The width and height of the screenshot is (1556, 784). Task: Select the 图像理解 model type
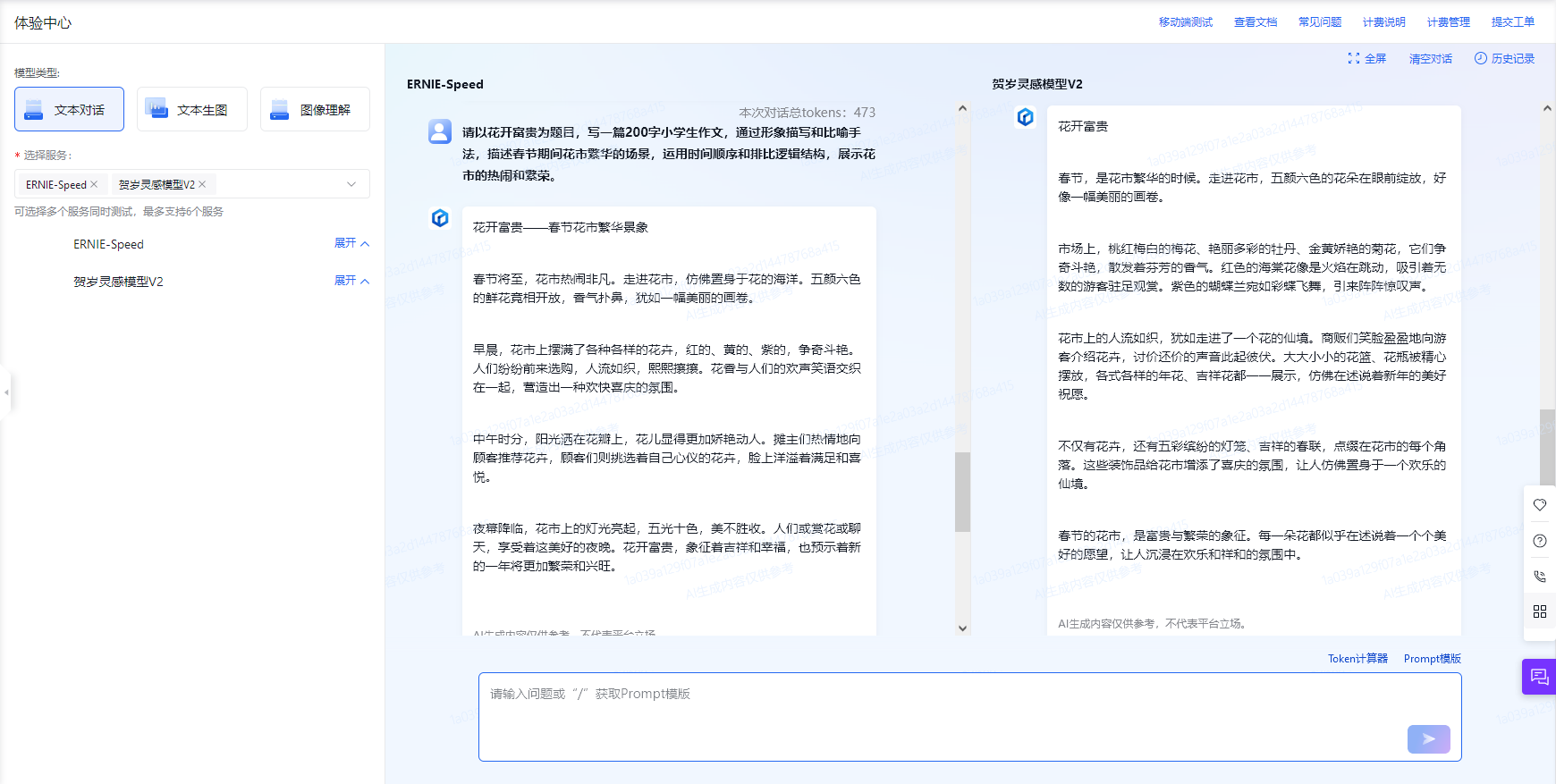click(315, 109)
